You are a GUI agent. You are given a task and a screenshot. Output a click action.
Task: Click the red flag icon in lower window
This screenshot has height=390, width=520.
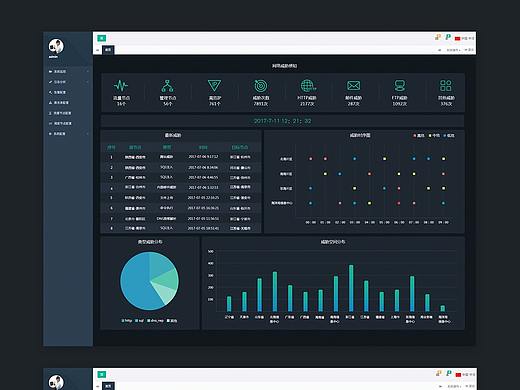coord(458,375)
